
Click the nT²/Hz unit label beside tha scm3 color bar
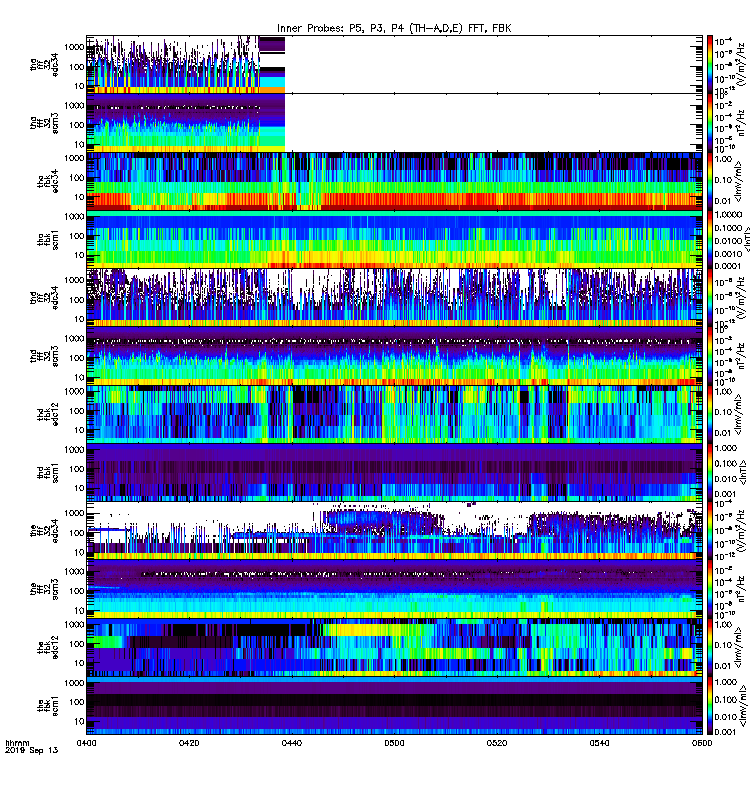(741, 122)
